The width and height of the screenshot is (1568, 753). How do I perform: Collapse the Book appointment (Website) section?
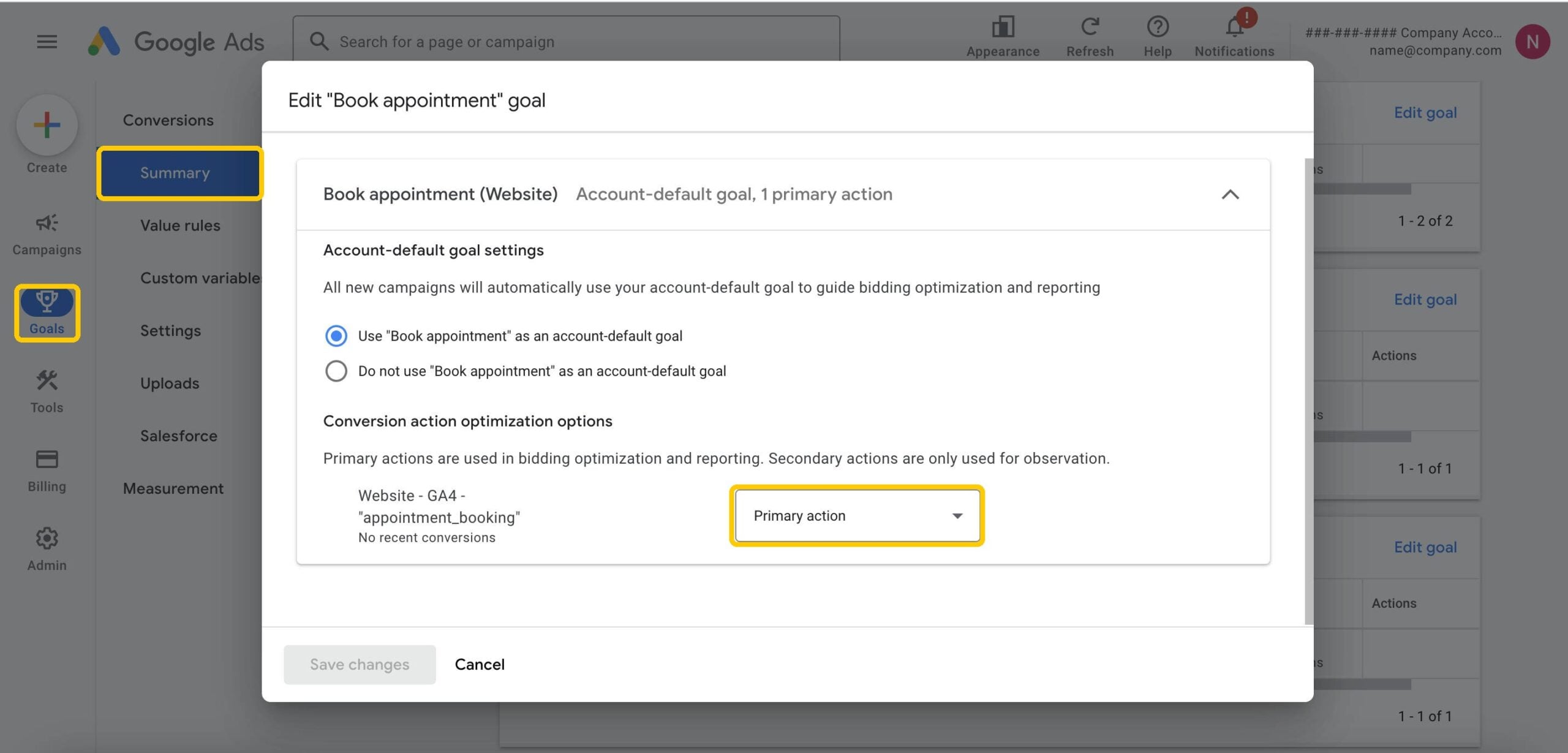(x=1230, y=194)
